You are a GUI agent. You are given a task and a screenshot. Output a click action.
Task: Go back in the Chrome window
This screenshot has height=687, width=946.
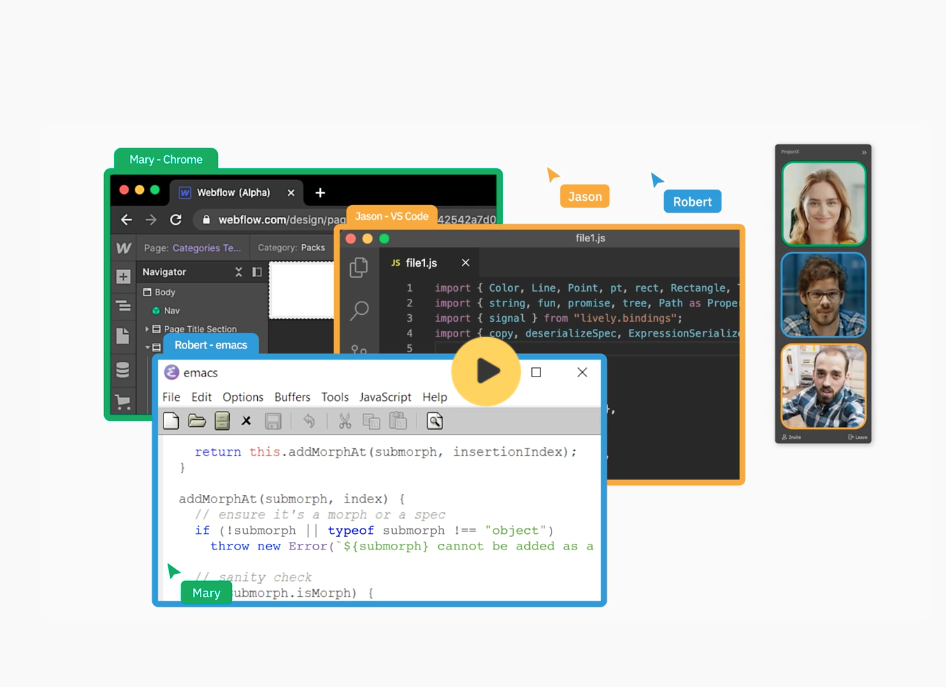point(126,220)
